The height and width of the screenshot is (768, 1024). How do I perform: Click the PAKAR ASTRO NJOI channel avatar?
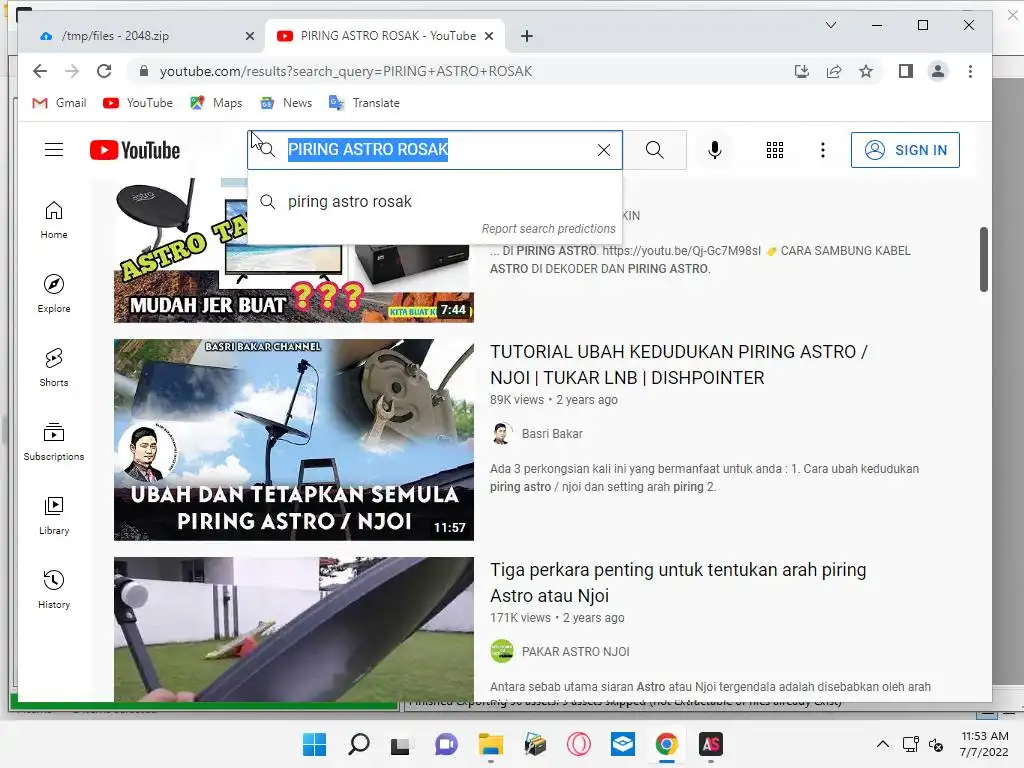(502, 651)
